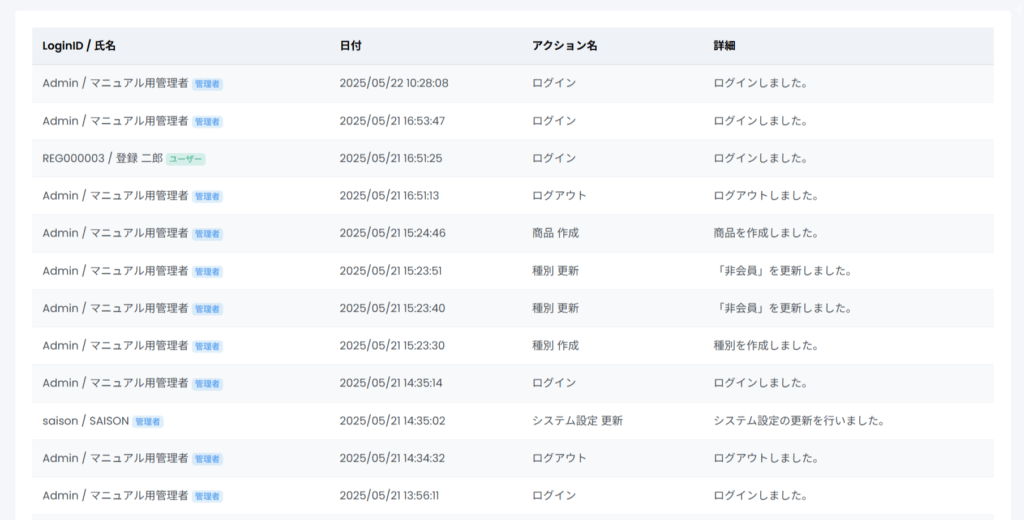Image resolution: width=1024 pixels, height=520 pixels.
Task: Click the 商品 作成 action name
Action: coord(555,233)
